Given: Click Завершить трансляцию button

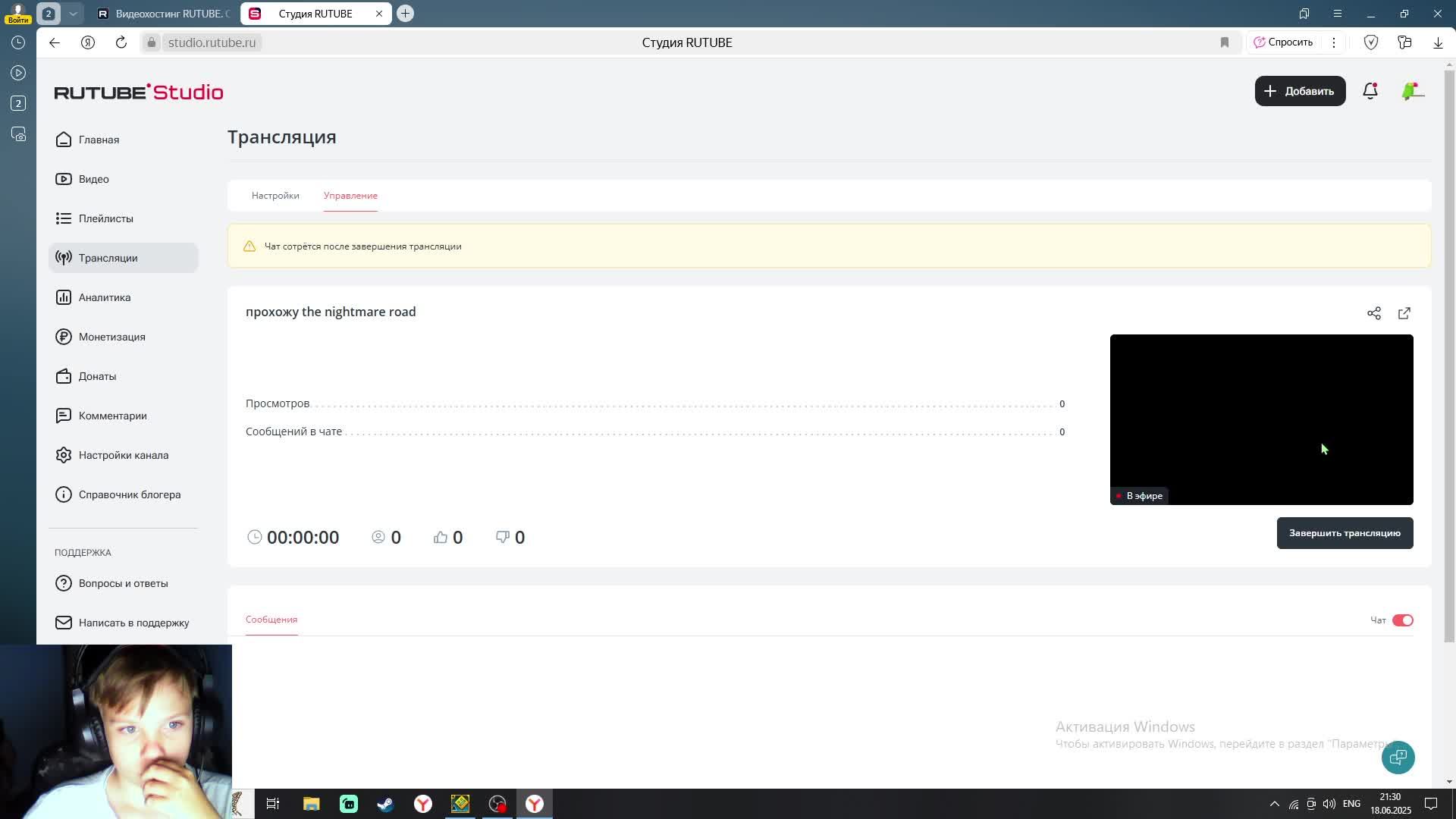Looking at the screenshot, I should pyautogui.click(x=1344, y=533).
